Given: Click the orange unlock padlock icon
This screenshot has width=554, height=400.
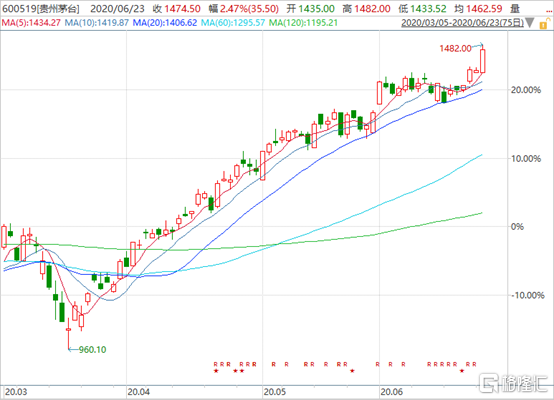Looking at the screenshot, I should click(543, 24).
